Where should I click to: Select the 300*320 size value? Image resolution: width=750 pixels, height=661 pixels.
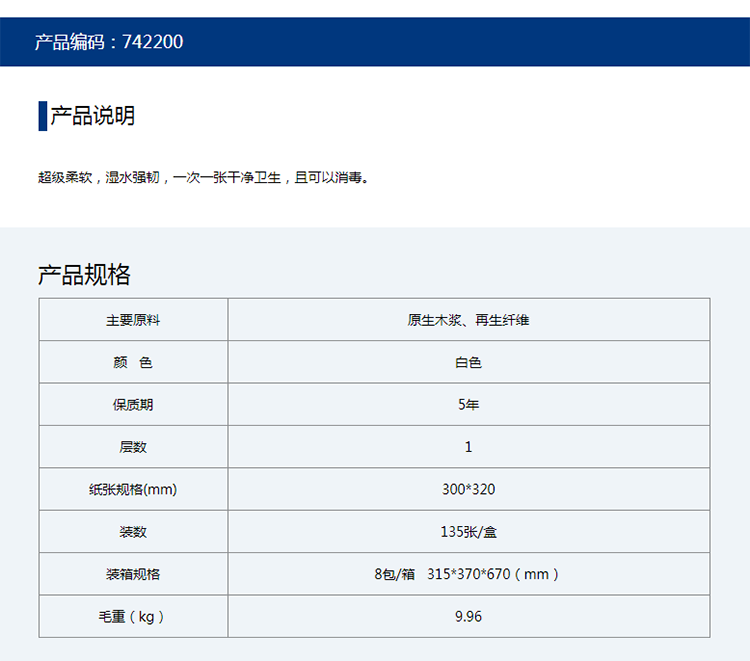[x=469, y=489]
